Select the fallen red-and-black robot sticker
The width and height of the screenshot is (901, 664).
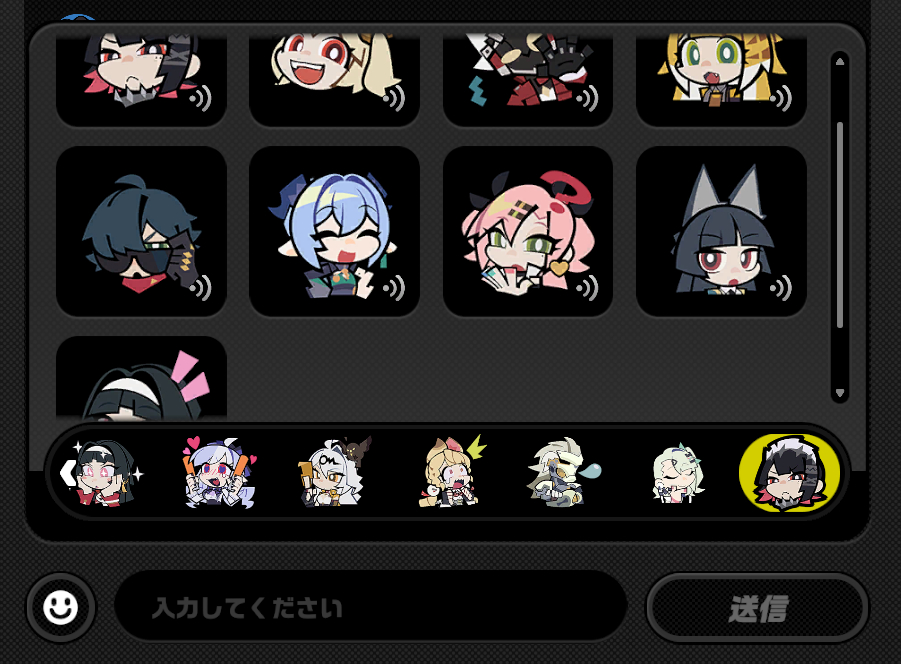click(527, 80)
